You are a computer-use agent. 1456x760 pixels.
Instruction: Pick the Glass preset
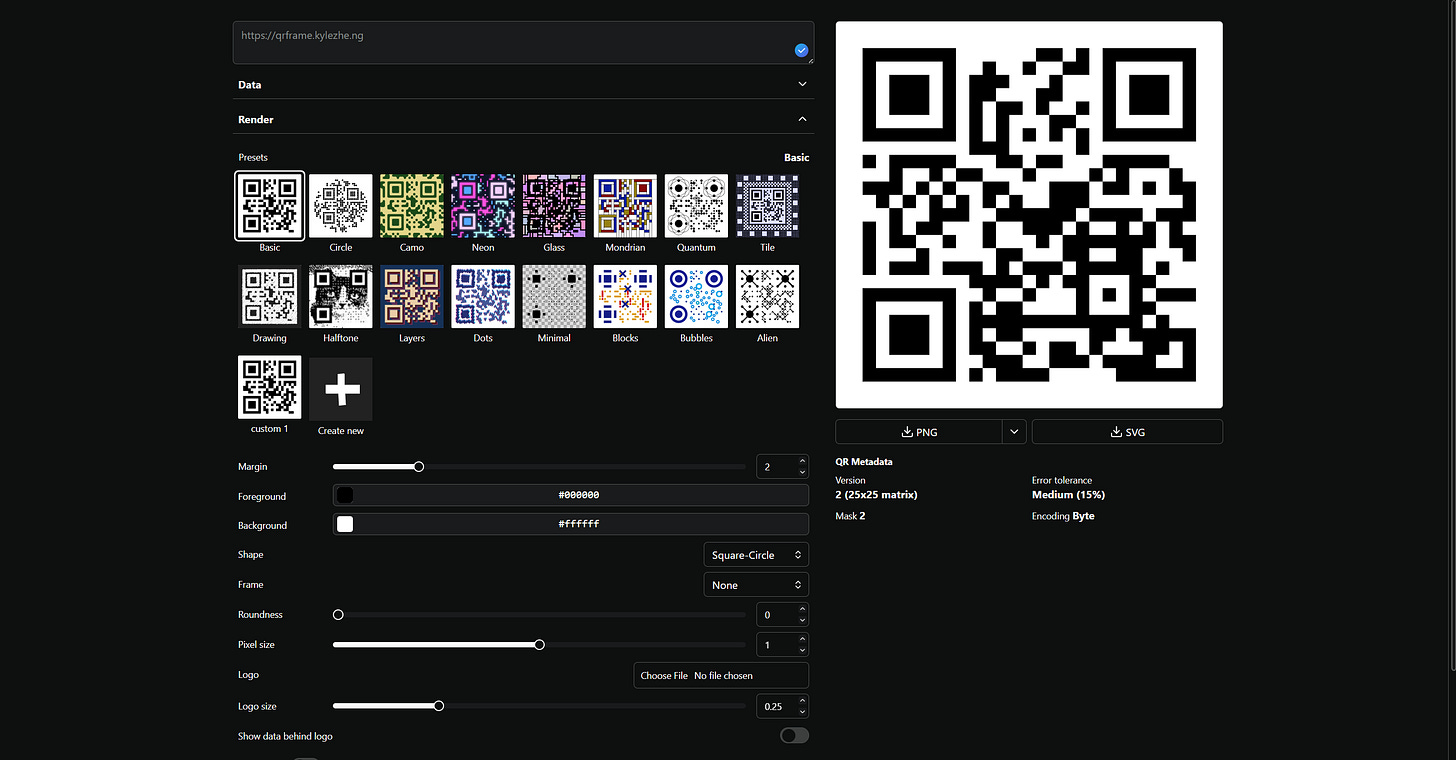click(x=554, y=206)
